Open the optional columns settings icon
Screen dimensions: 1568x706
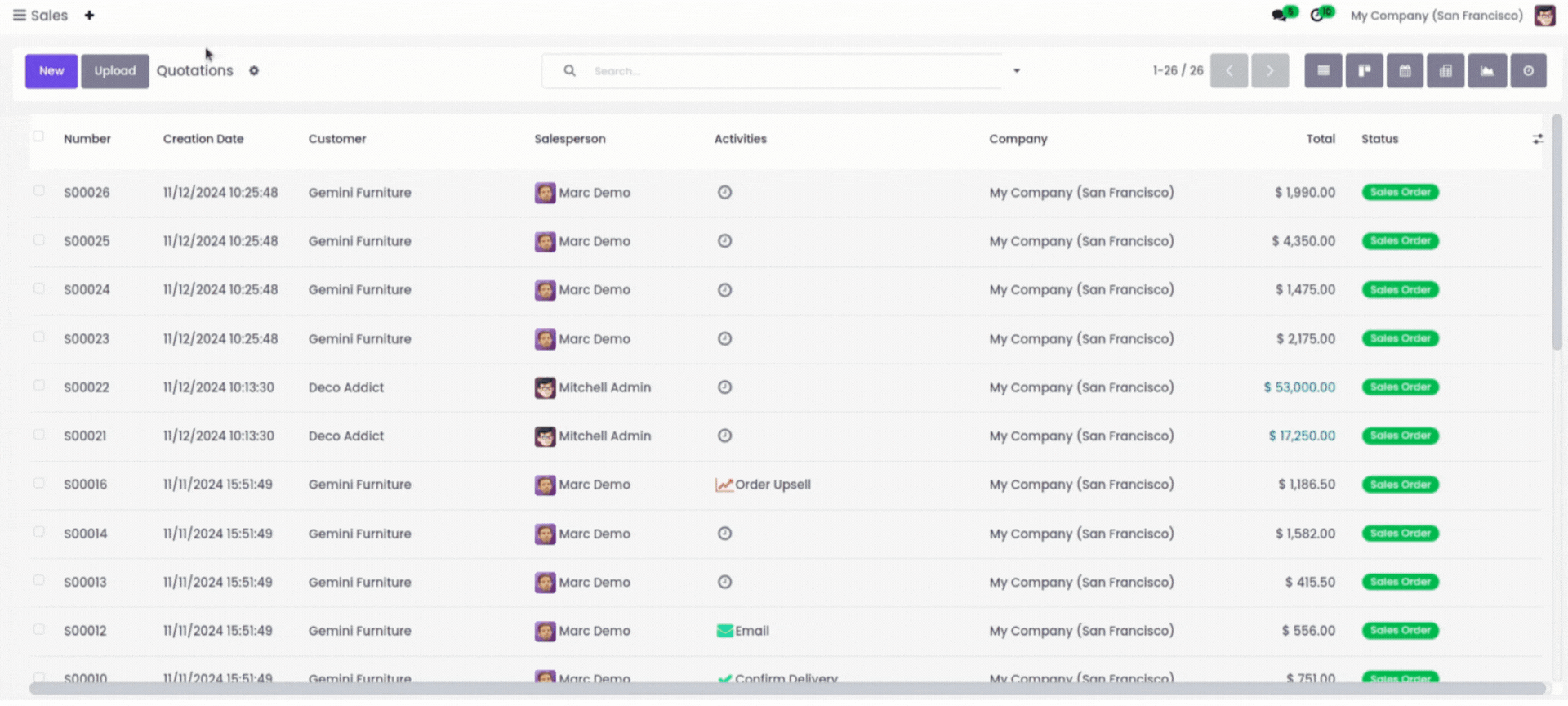[1538, 140]
